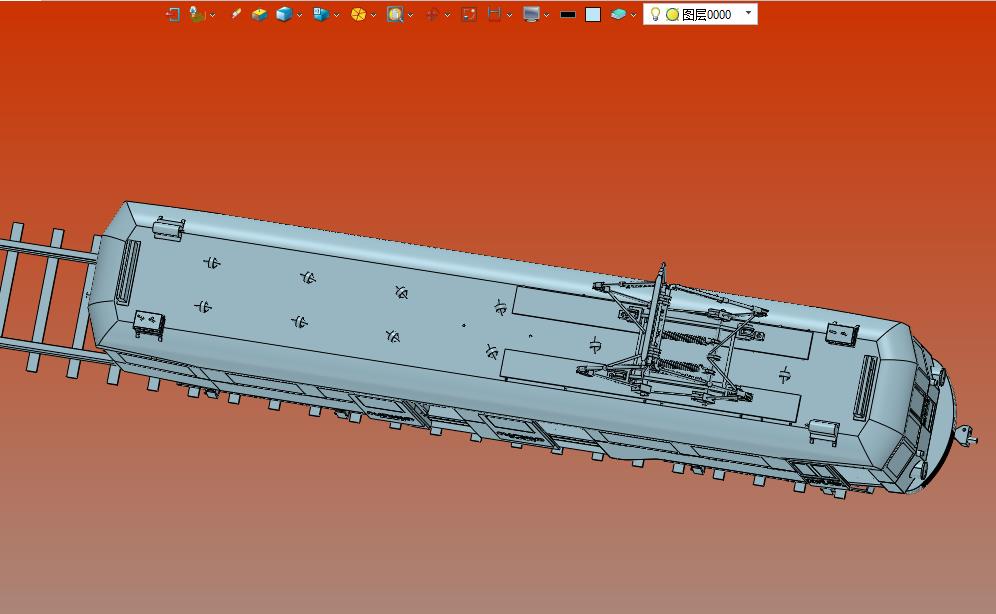The height and width of the screenshot is (614, 996).
Task: Click the monitor display settings icon
Action: coord(531,15)
